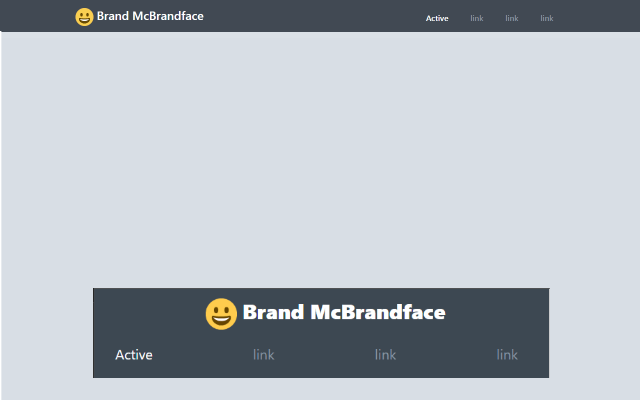
Task: Click the dark area left of the bottom emoji
Action: [149, 313]
